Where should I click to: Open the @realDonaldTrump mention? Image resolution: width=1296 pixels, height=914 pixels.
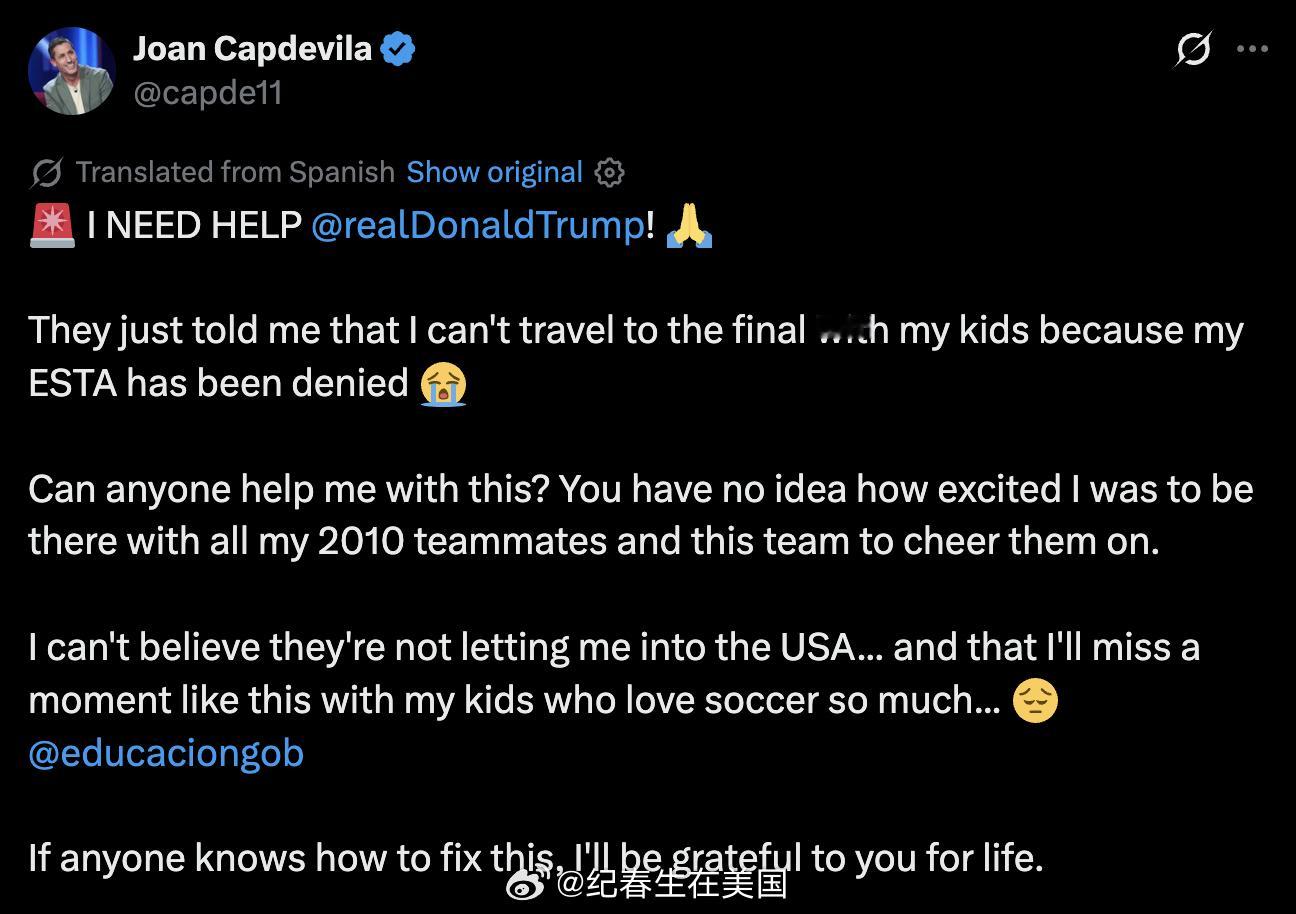(478, 225)
